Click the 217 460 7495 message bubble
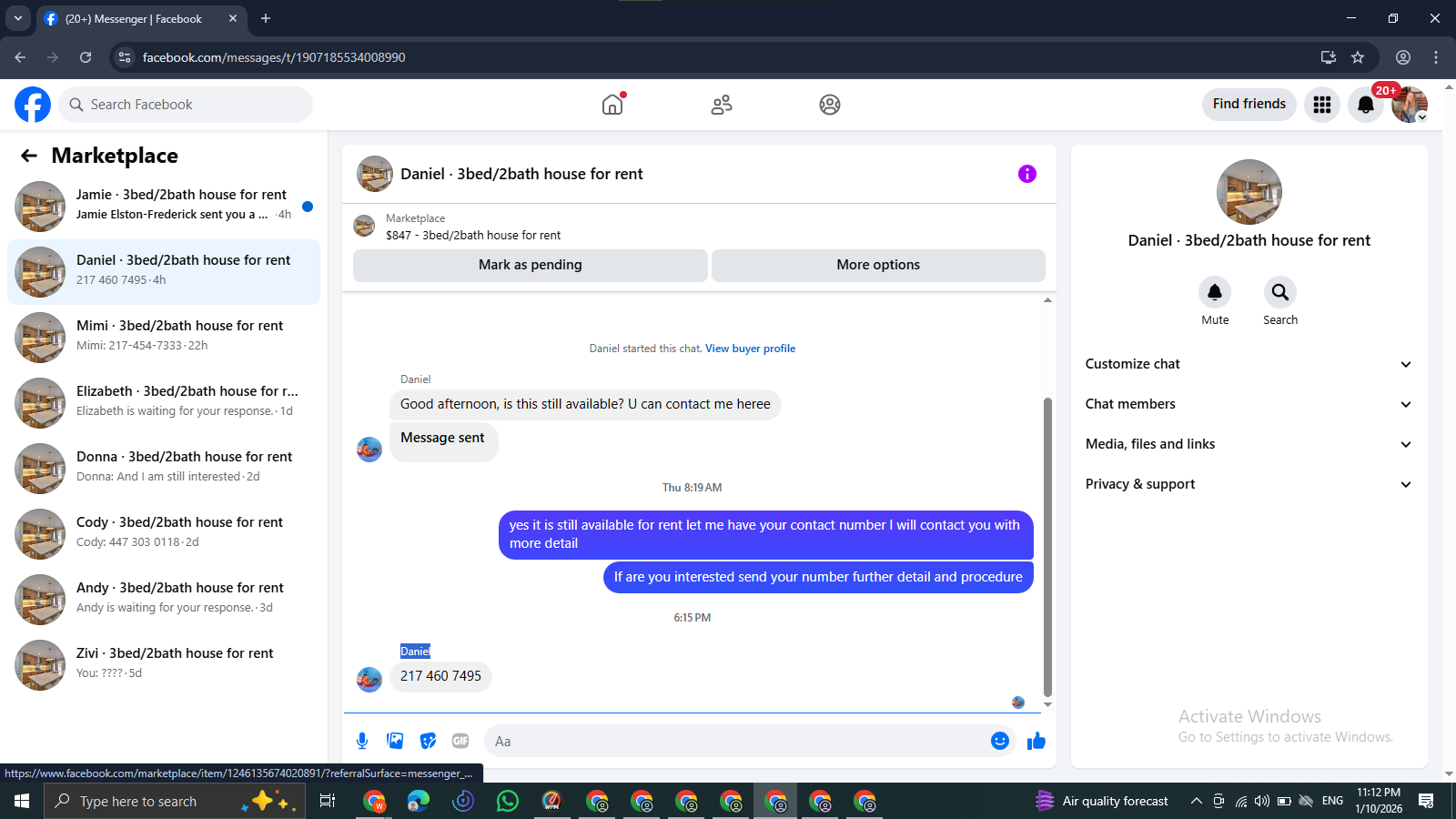The image size is (1456, 819). 440,676
